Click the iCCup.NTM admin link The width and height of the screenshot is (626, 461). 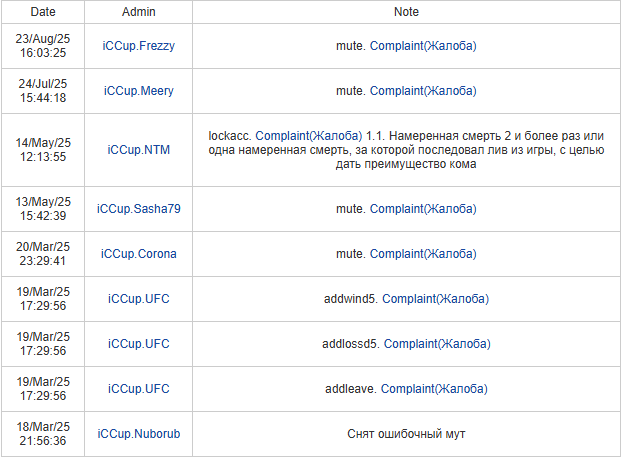[138, 149]
